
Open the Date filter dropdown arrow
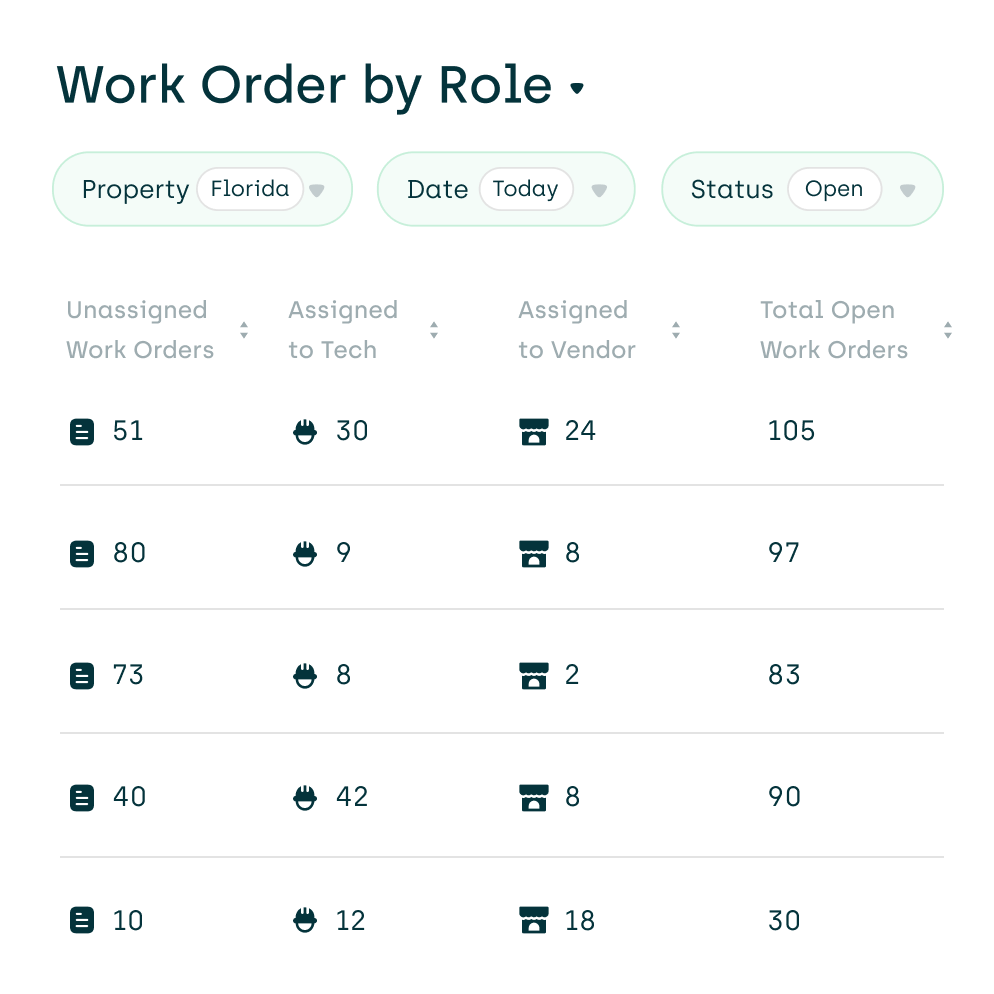point(599,189)
